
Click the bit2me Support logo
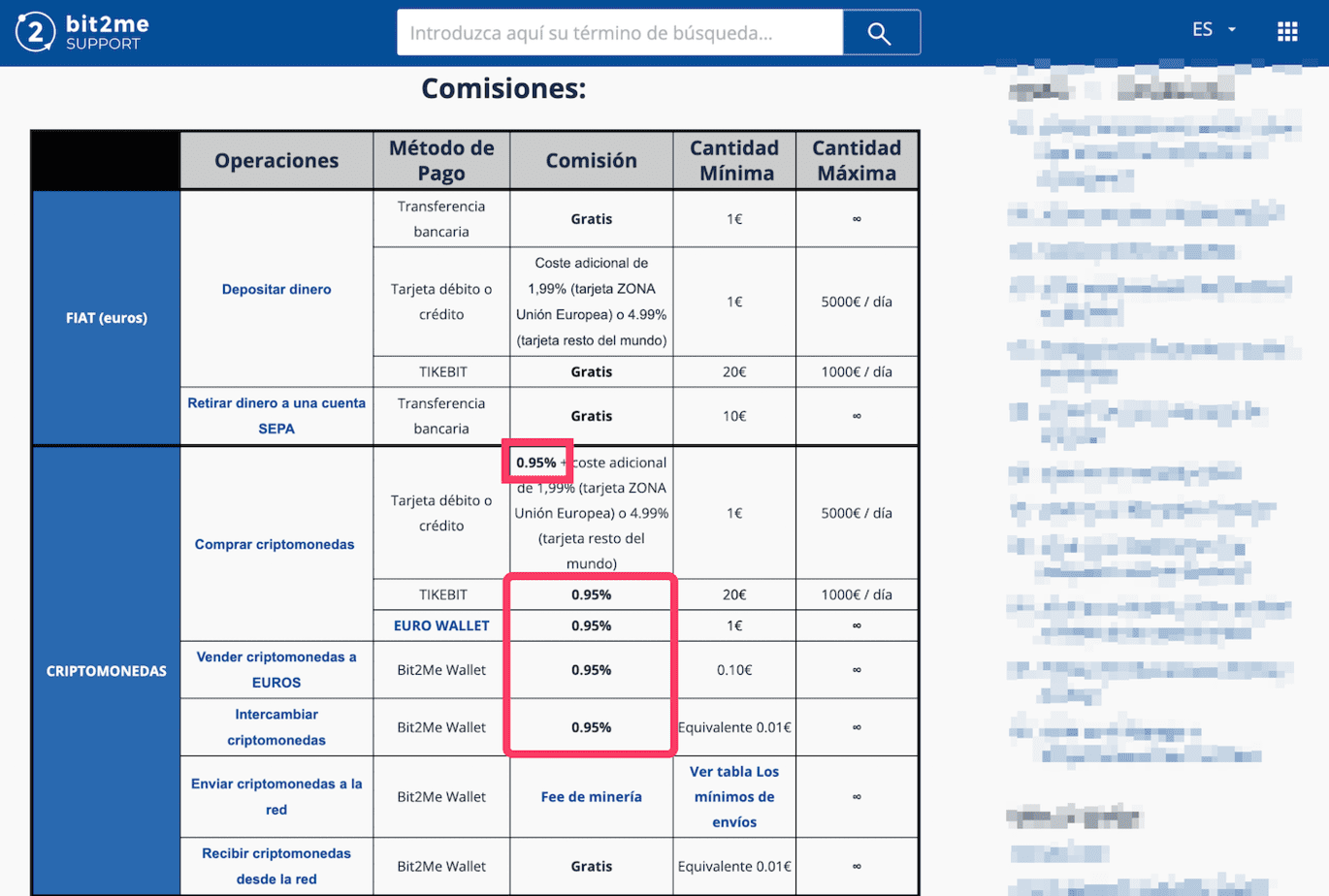coord(82,32)
